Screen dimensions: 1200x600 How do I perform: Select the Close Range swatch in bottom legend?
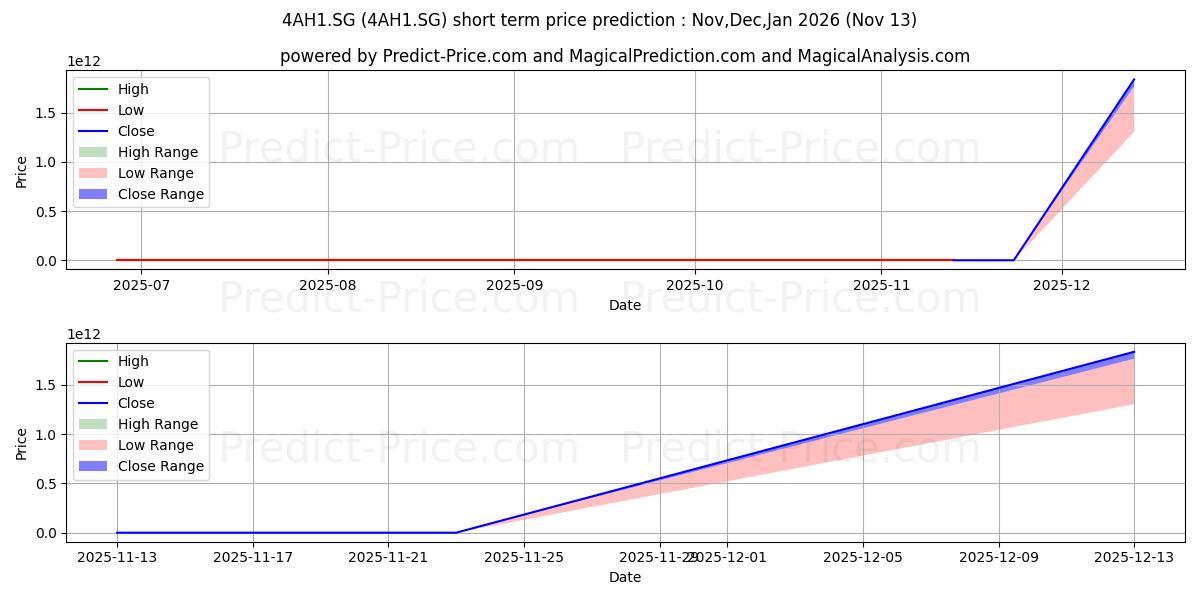95,466
